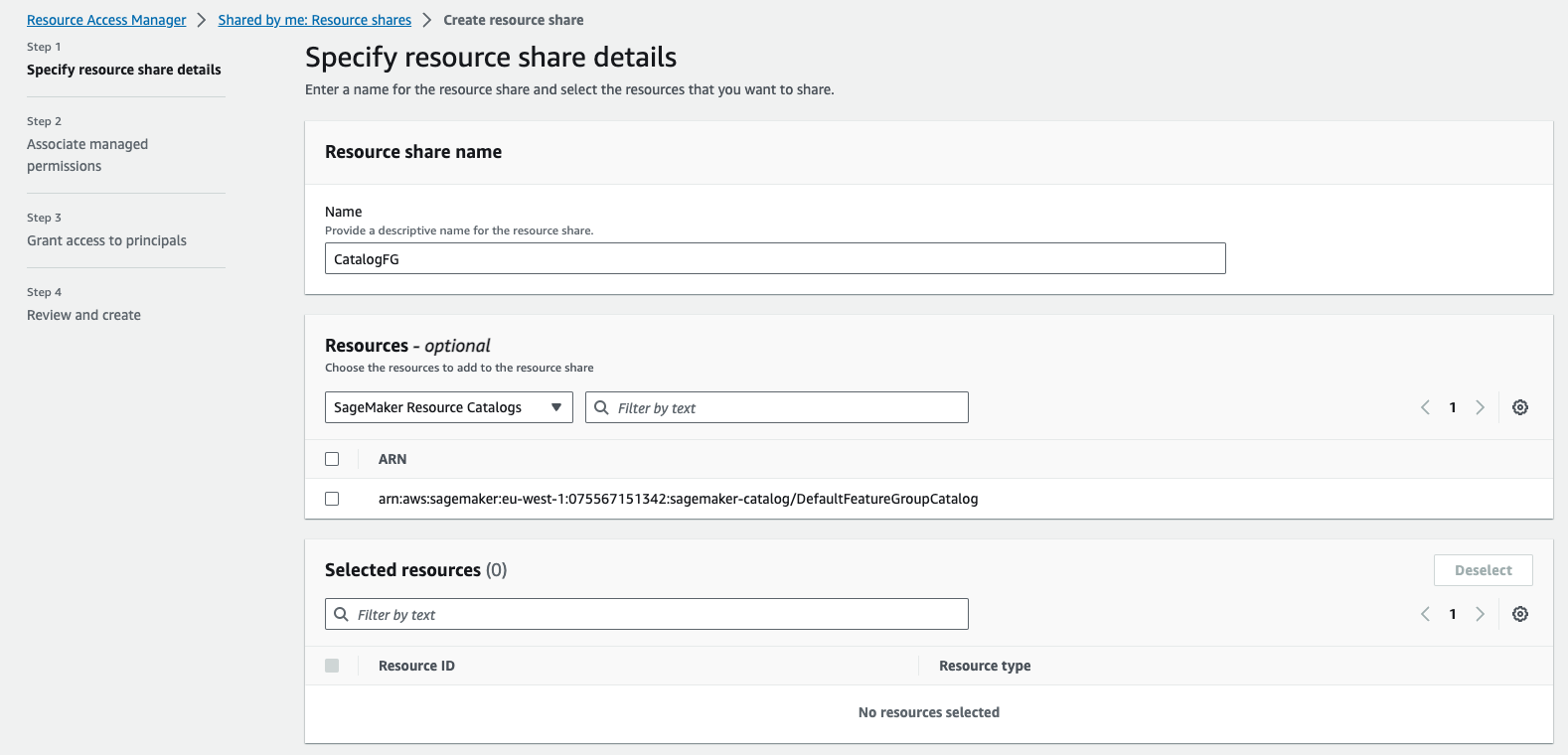This screenshot has width=1568, height=755.
Task: Focus the Selected resources filter text field
Action: [x=656, y=615]
